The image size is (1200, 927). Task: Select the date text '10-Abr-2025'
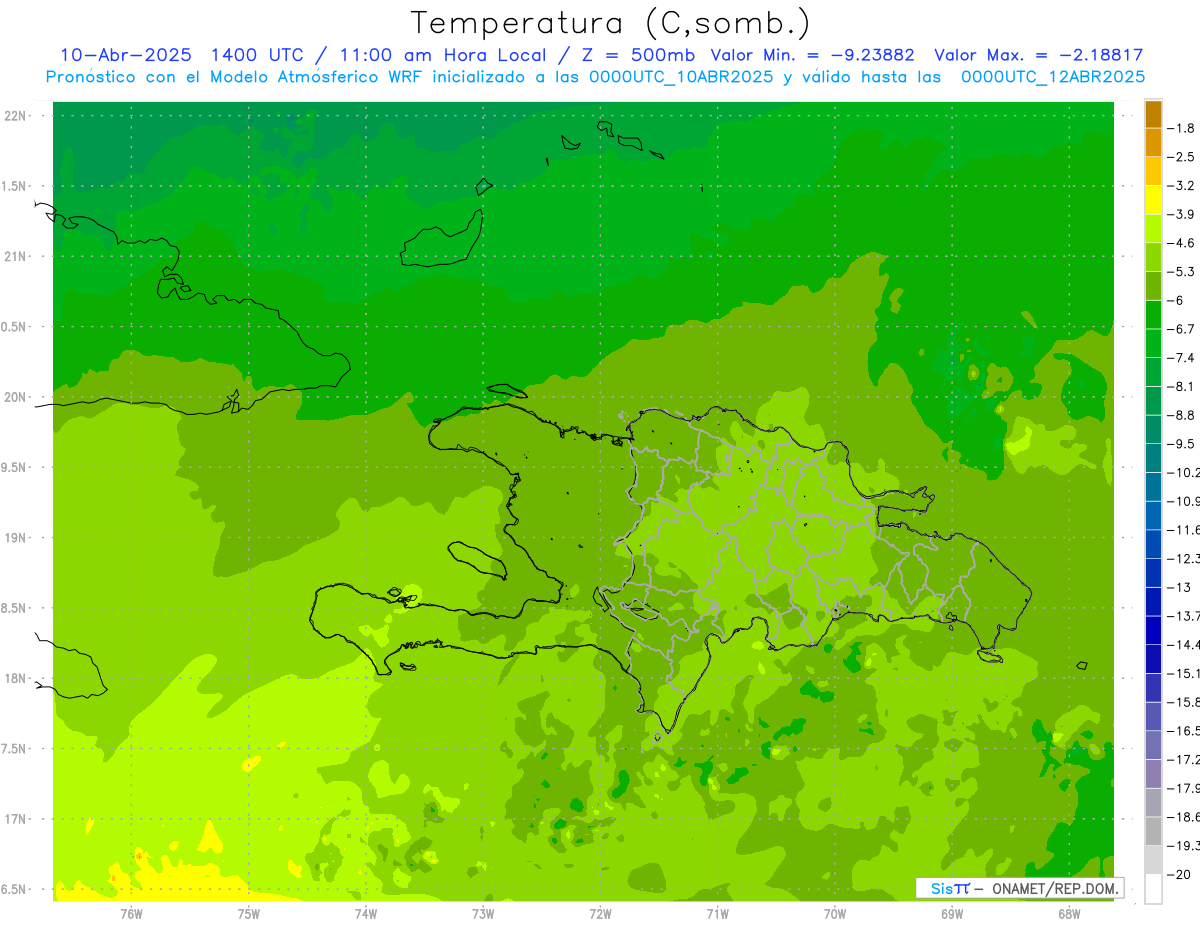(x=125, y=55)
